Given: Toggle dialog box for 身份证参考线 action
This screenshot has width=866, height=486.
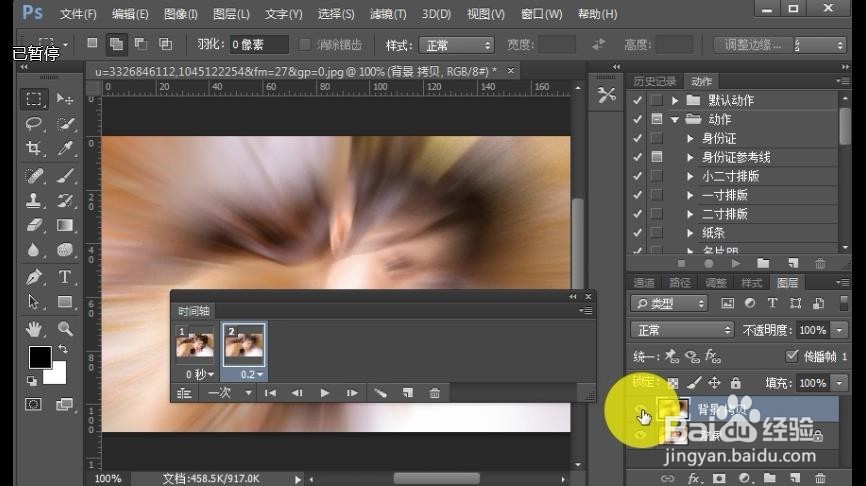Looking at the screenshot, I should point(657,157).
